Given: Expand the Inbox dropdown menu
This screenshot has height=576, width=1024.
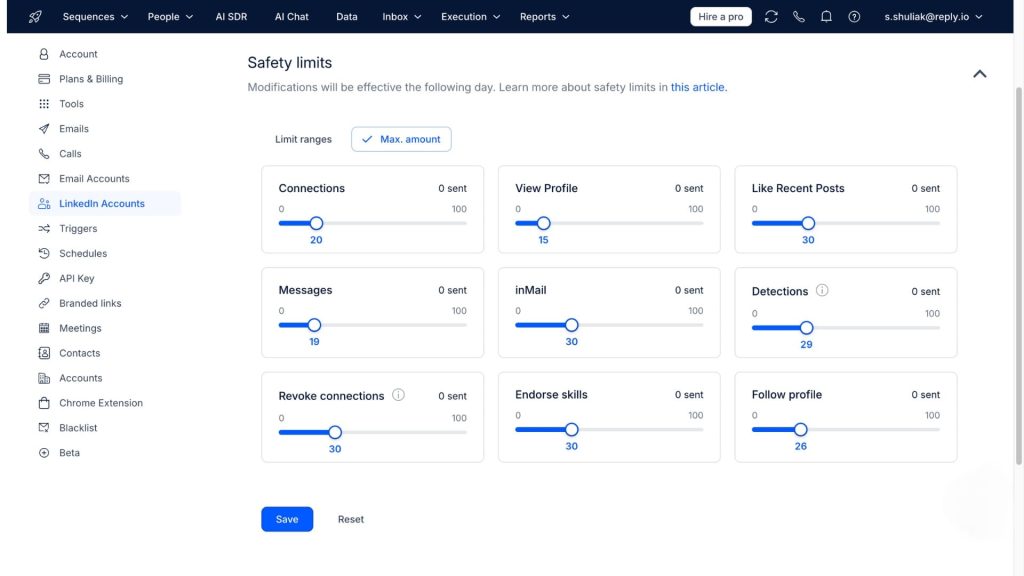Looking at the screenshot, I should point(402,17).
